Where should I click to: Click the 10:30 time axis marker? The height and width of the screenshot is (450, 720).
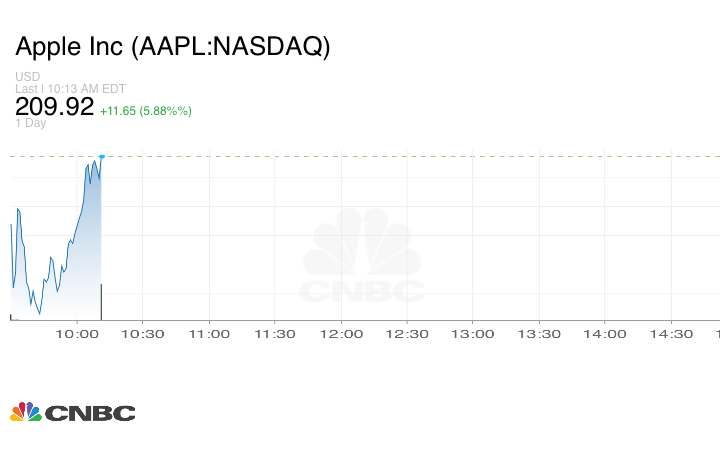142,334
